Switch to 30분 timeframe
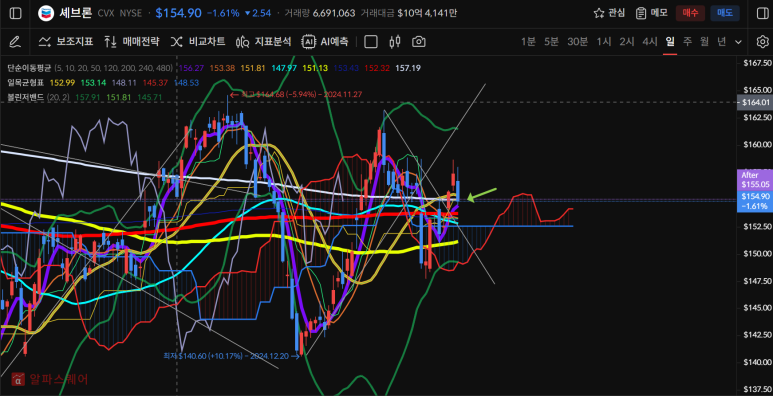Viewport: 773px width, 396px height. (577, 42)
